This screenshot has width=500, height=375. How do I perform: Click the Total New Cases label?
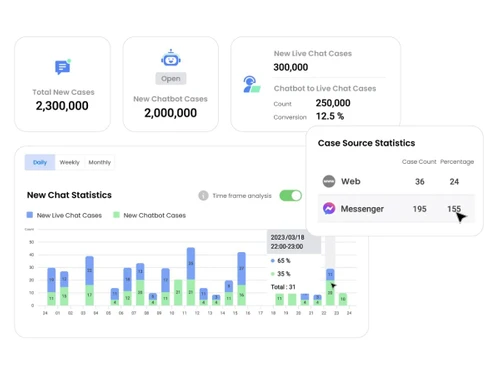coord(63,92)
